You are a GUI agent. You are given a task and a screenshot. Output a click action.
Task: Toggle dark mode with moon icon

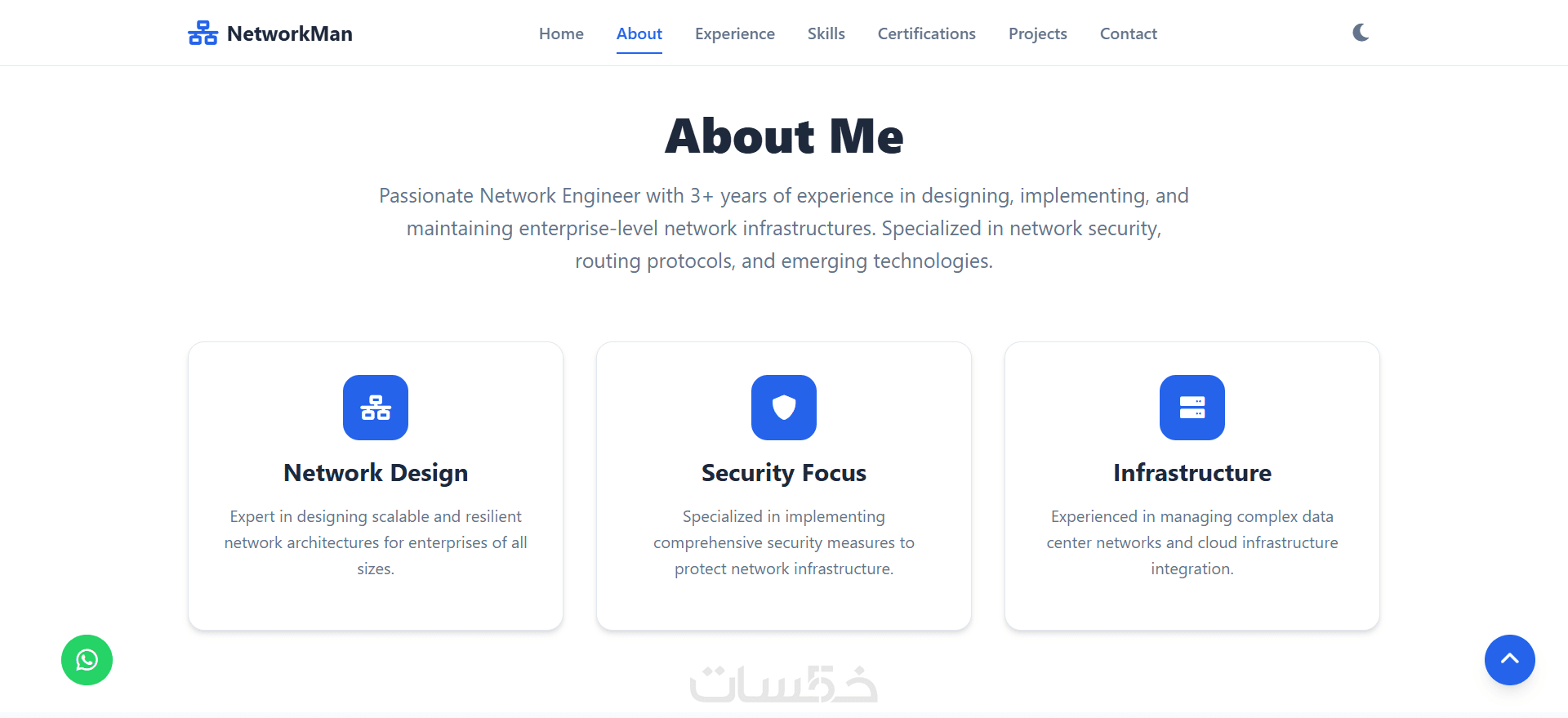point(1361,33)
